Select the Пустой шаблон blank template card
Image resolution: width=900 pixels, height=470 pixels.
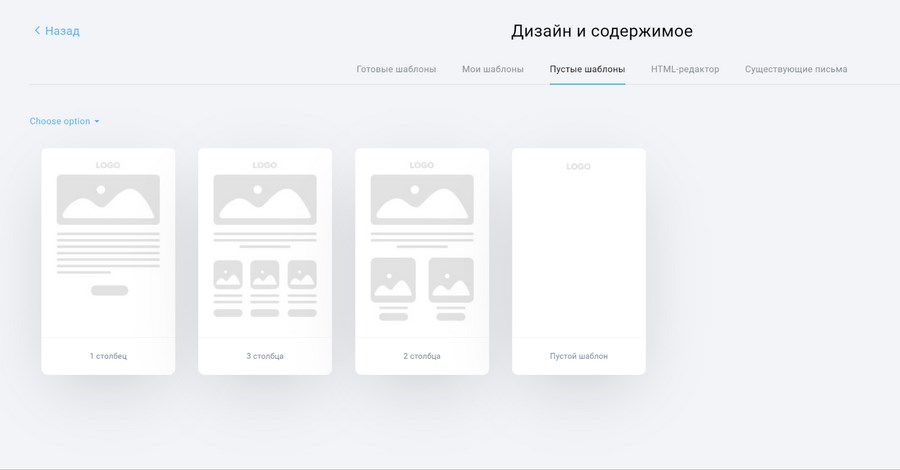578,260
